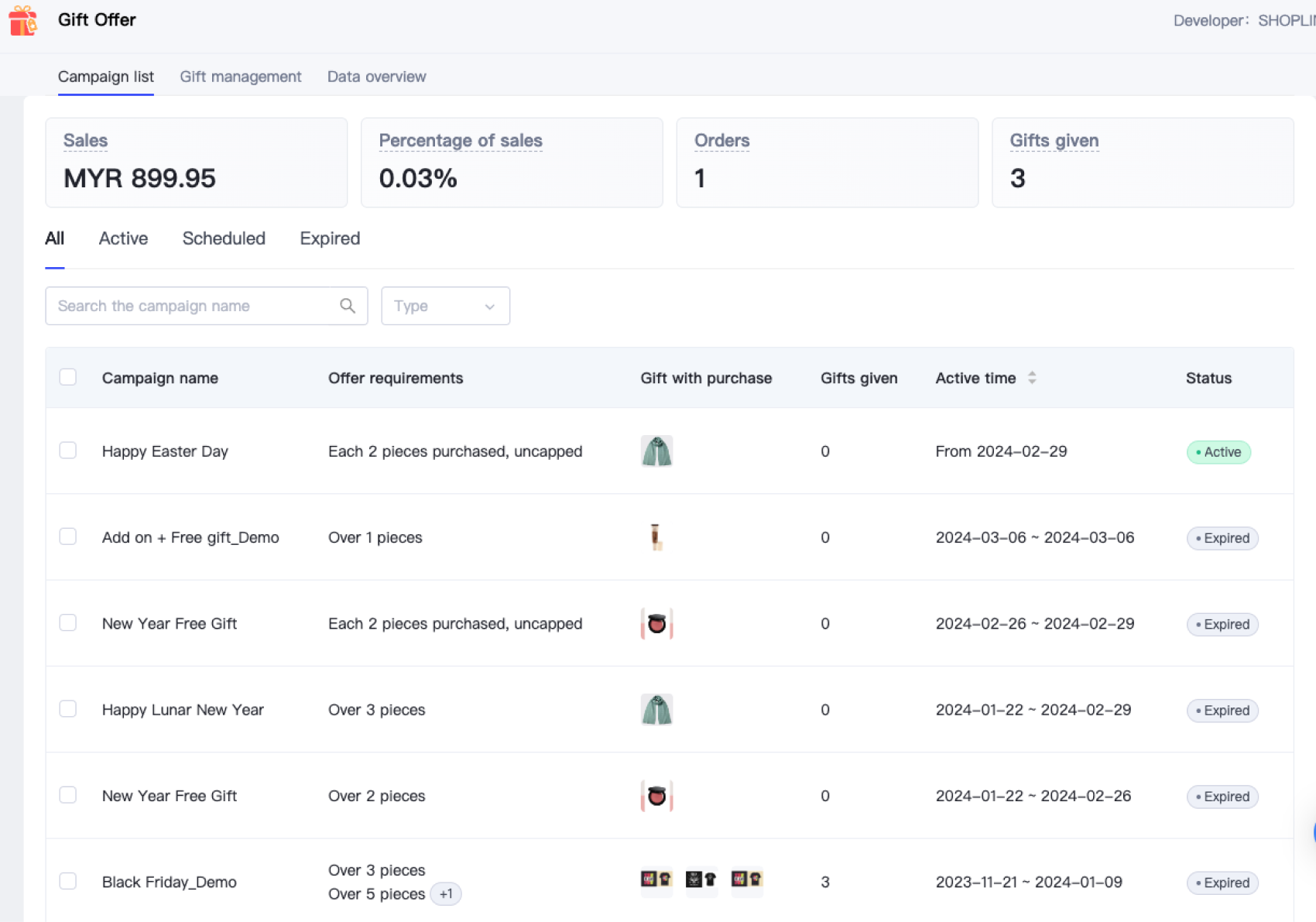This screenshot has width=1316, height=922.
Task: Toggle the select-all campaigns checkbox
Action: tap(68, 377)
